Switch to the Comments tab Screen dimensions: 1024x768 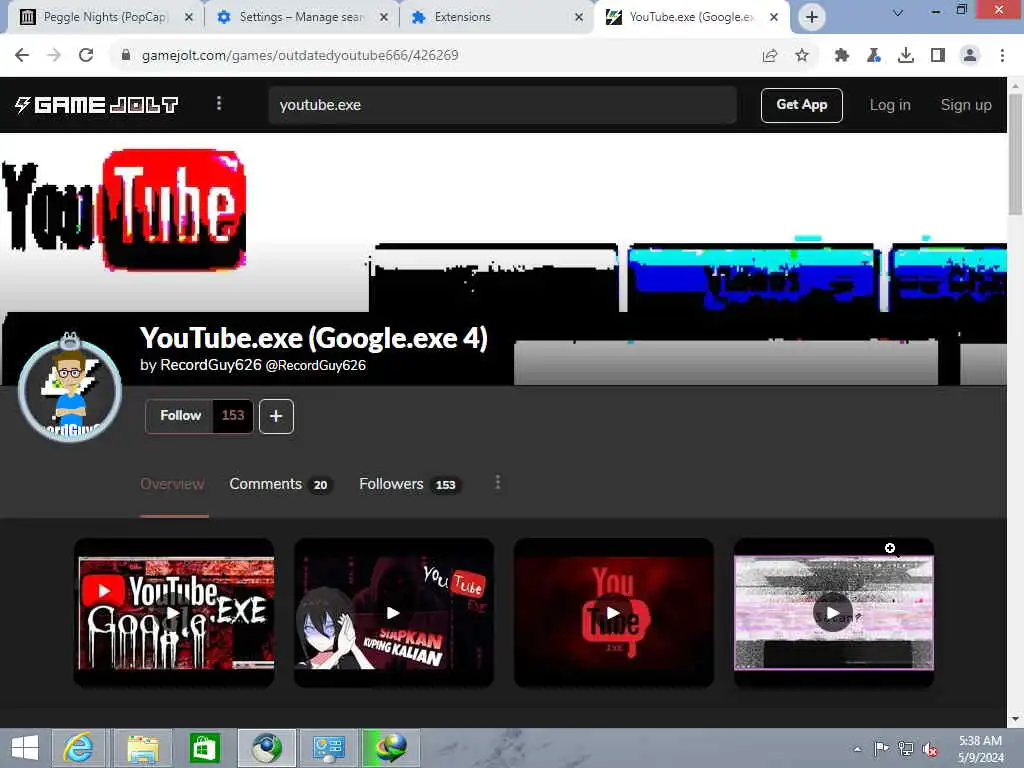pyautogui.click(x=281, y=484)
